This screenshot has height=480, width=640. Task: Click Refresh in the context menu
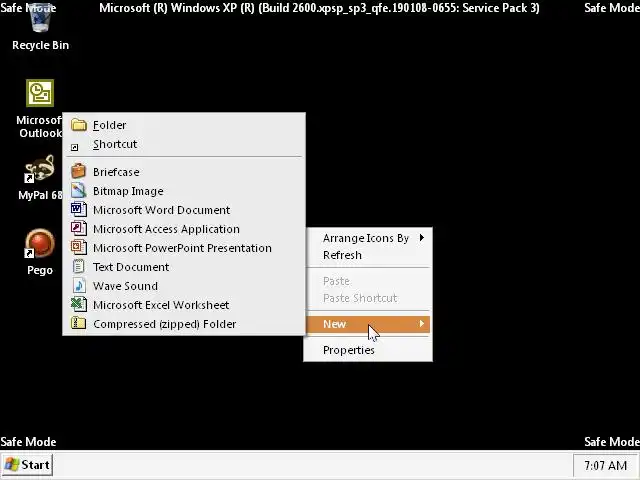pyautogui.click(x=368, y=255)
